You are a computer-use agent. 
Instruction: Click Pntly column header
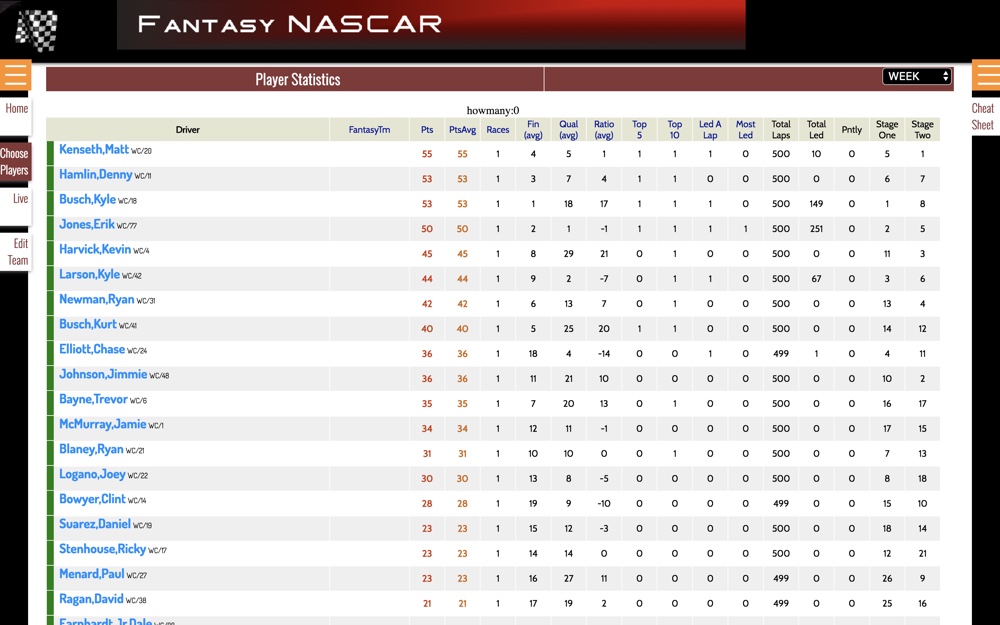[851, 129]
